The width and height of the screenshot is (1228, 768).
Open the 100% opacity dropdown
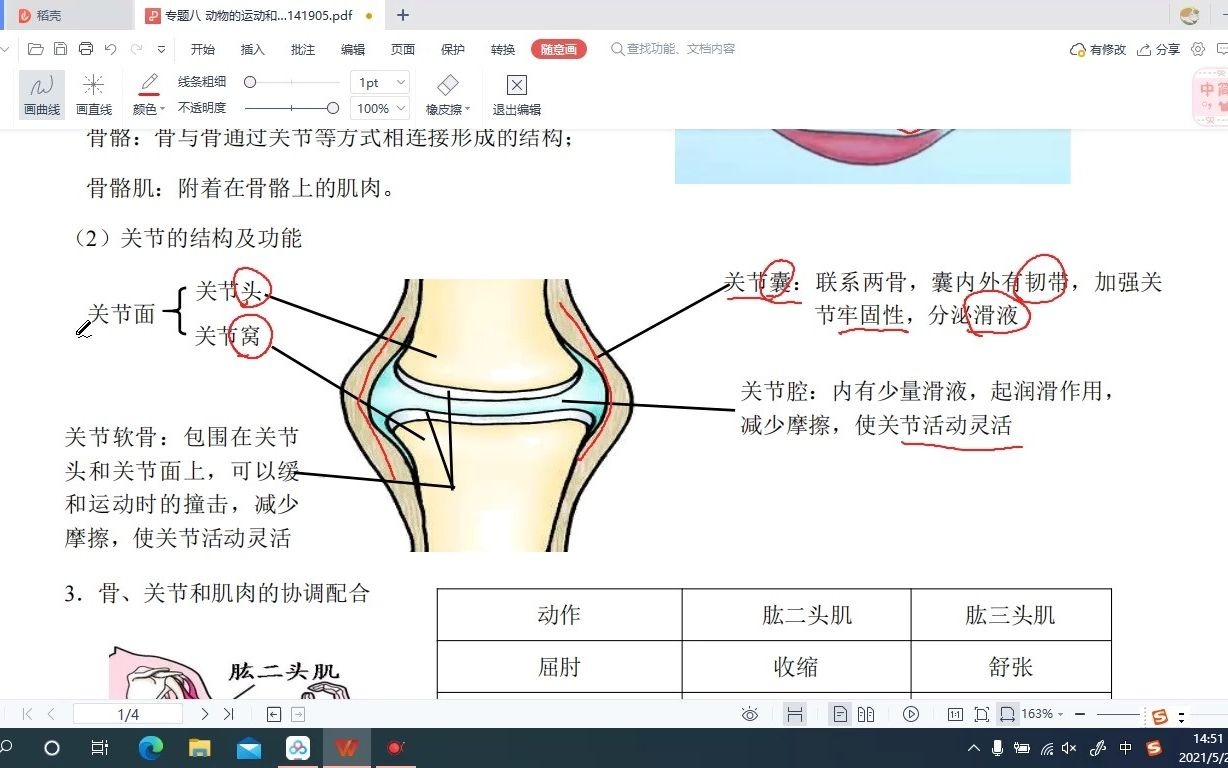pyautogui.click(x=379, y=108)
